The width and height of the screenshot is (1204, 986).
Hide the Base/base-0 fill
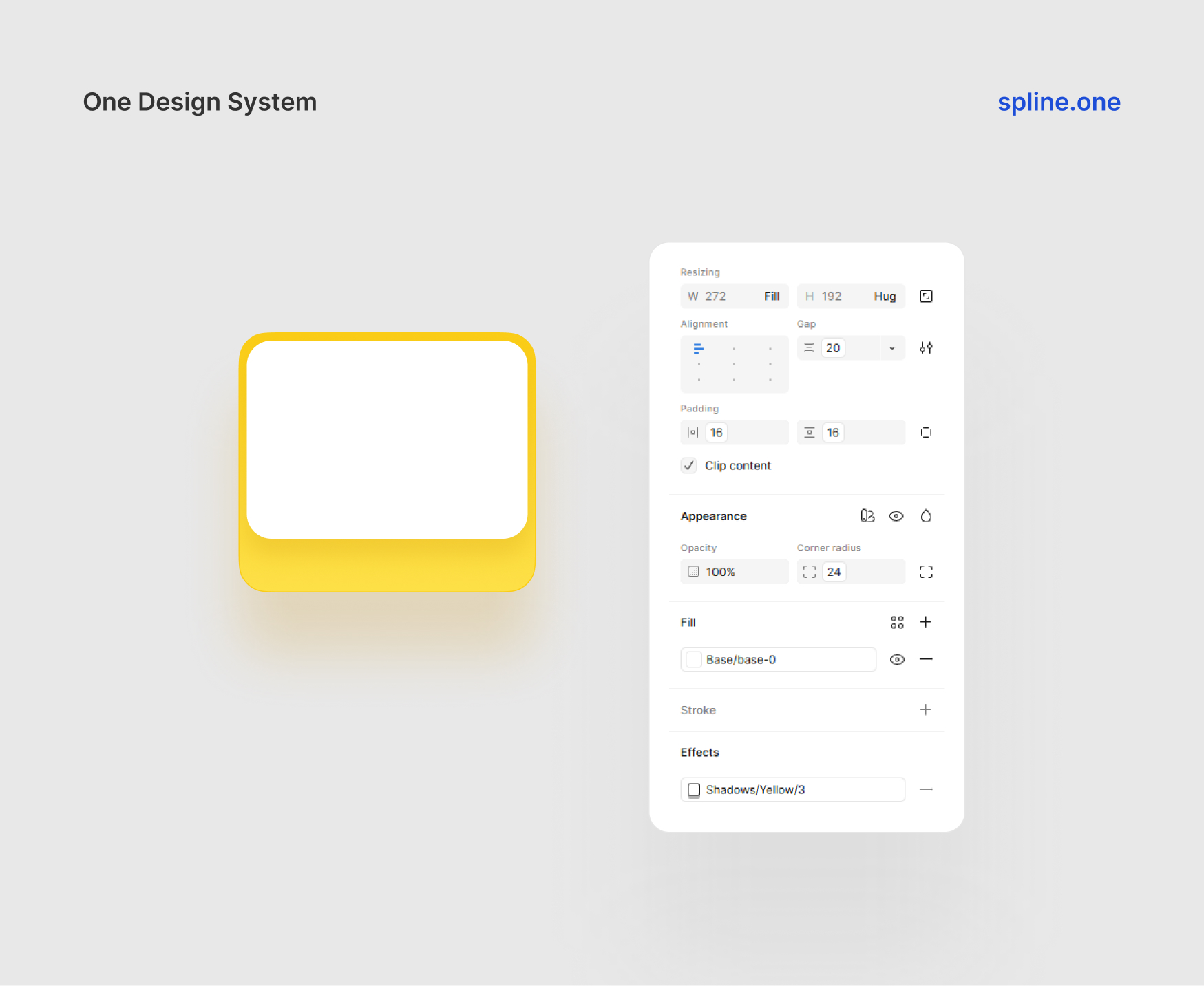[897, 660]
